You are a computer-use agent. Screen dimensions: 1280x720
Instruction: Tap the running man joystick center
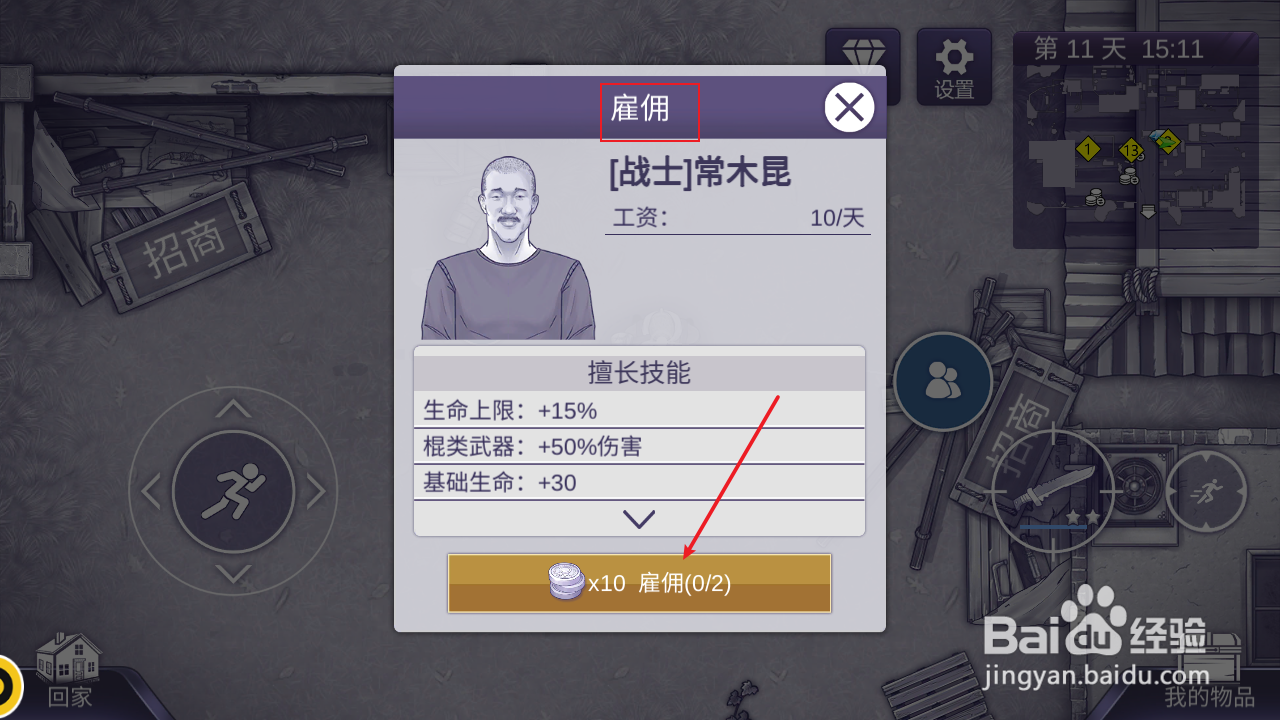[233, 491]
